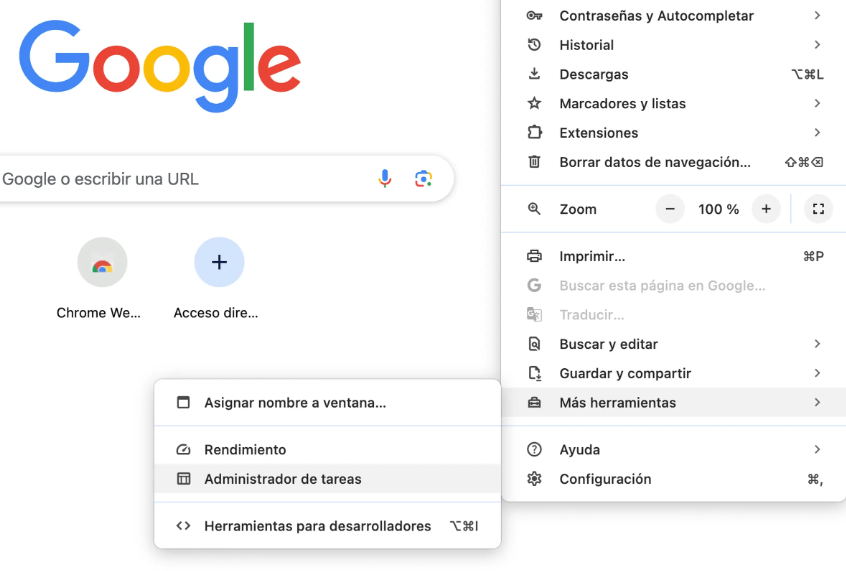
Task: Expand the Guardar y compartir chevron
Action: tap(817, 373)
